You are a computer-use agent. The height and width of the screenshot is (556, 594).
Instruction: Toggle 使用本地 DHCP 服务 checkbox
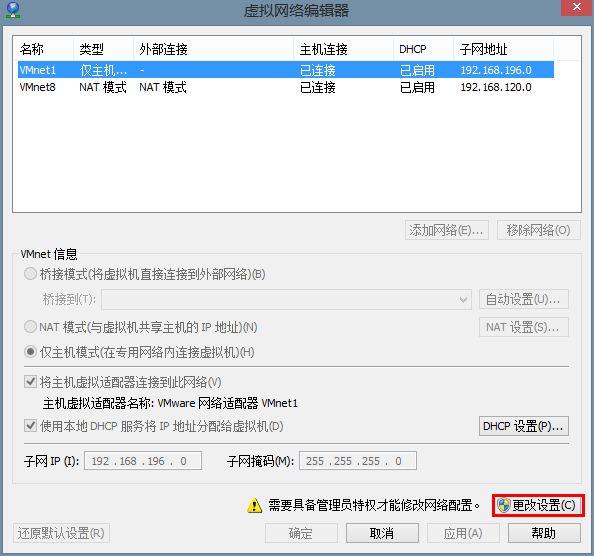tap(30, 426)
